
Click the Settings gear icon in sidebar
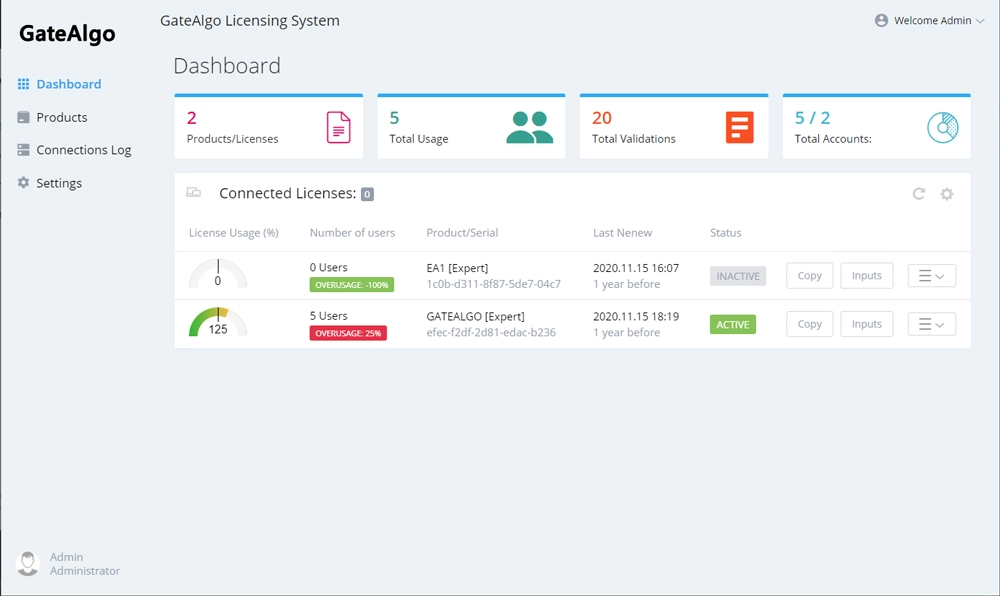(24, 182)
